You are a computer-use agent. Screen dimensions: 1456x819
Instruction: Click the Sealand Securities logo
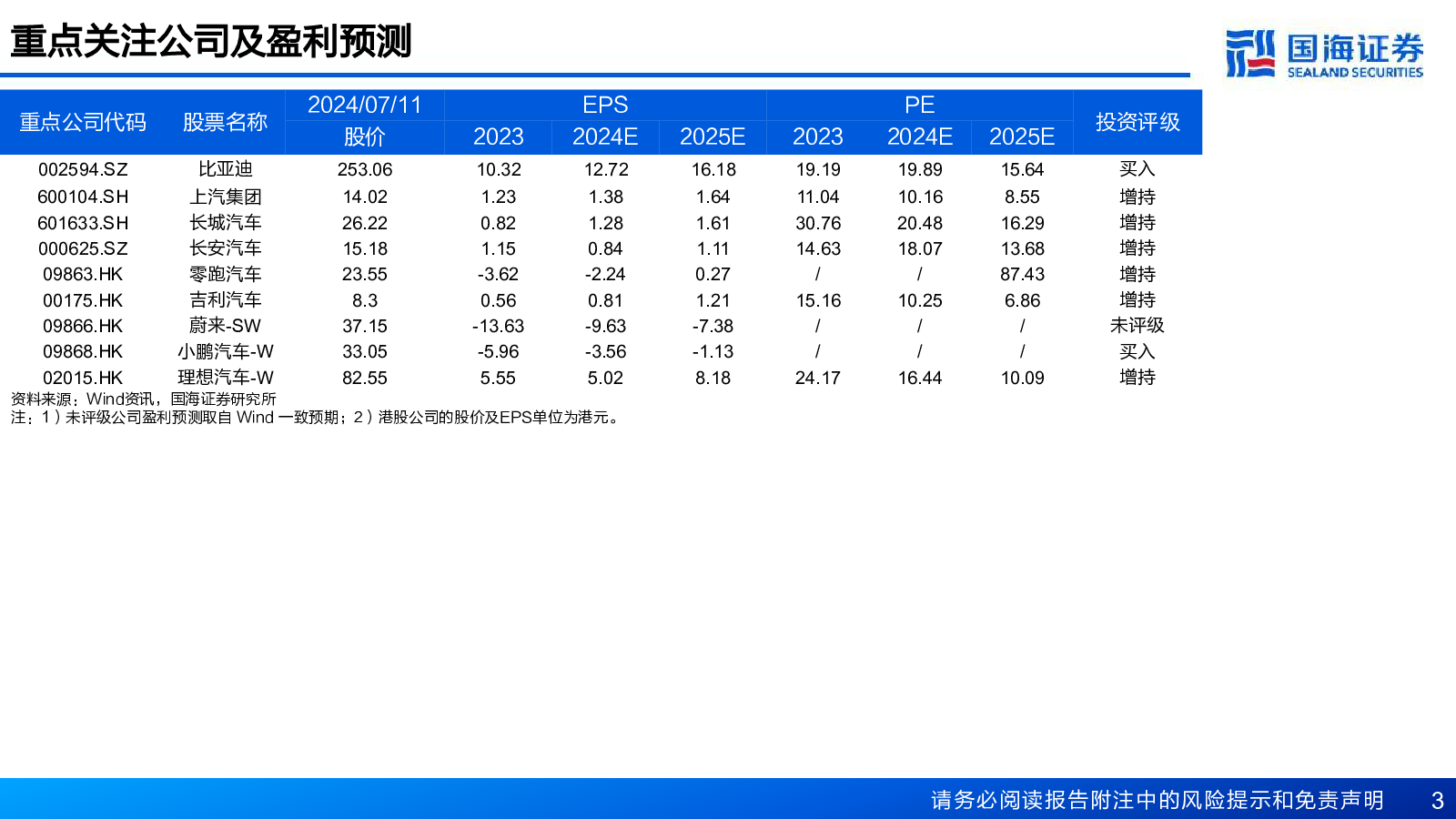(1324, 54)
